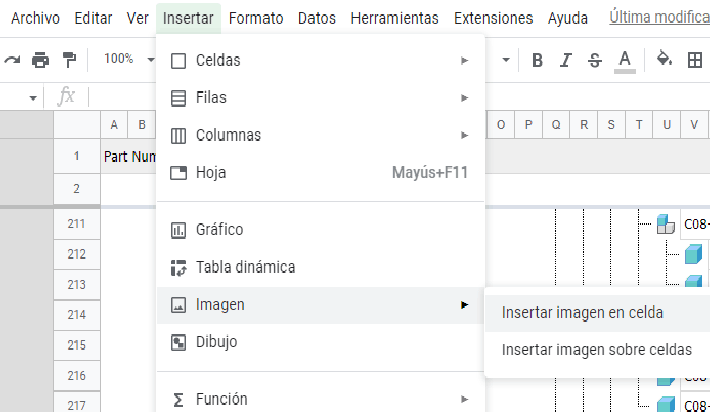This screenshot has width=710, height=412.
Task: Open the text color picker
Action: pos(625,60)
